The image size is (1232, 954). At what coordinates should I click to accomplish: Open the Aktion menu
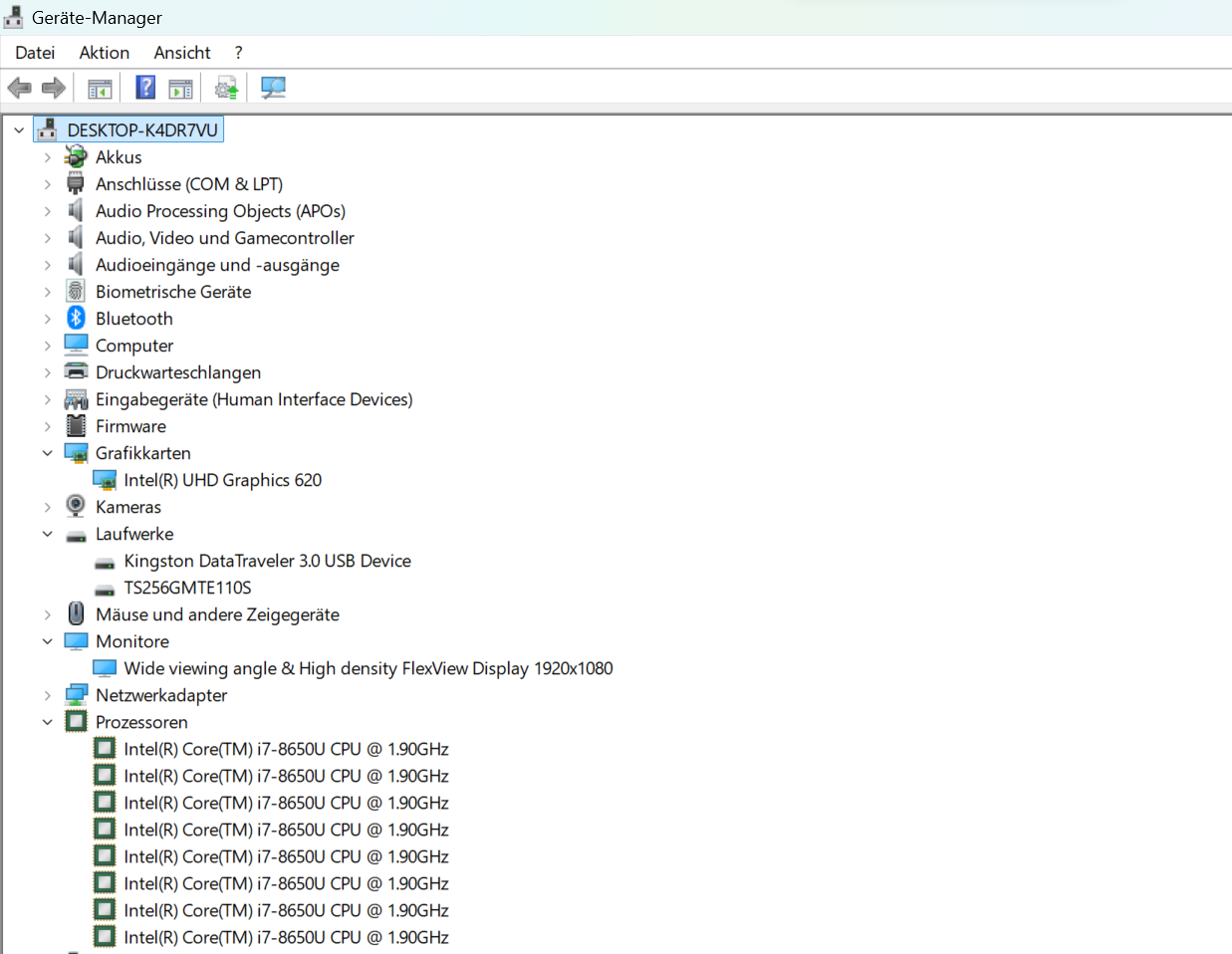(105, 53)
